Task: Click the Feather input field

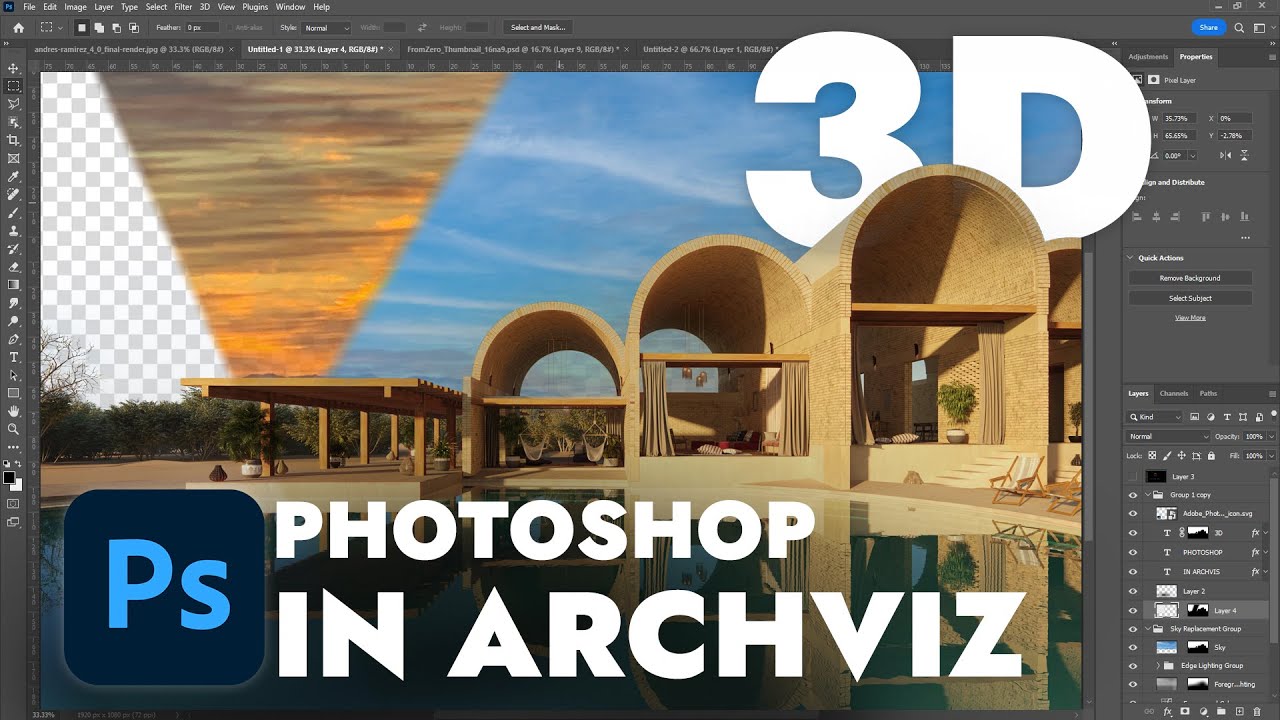Action: click(204, 28)
